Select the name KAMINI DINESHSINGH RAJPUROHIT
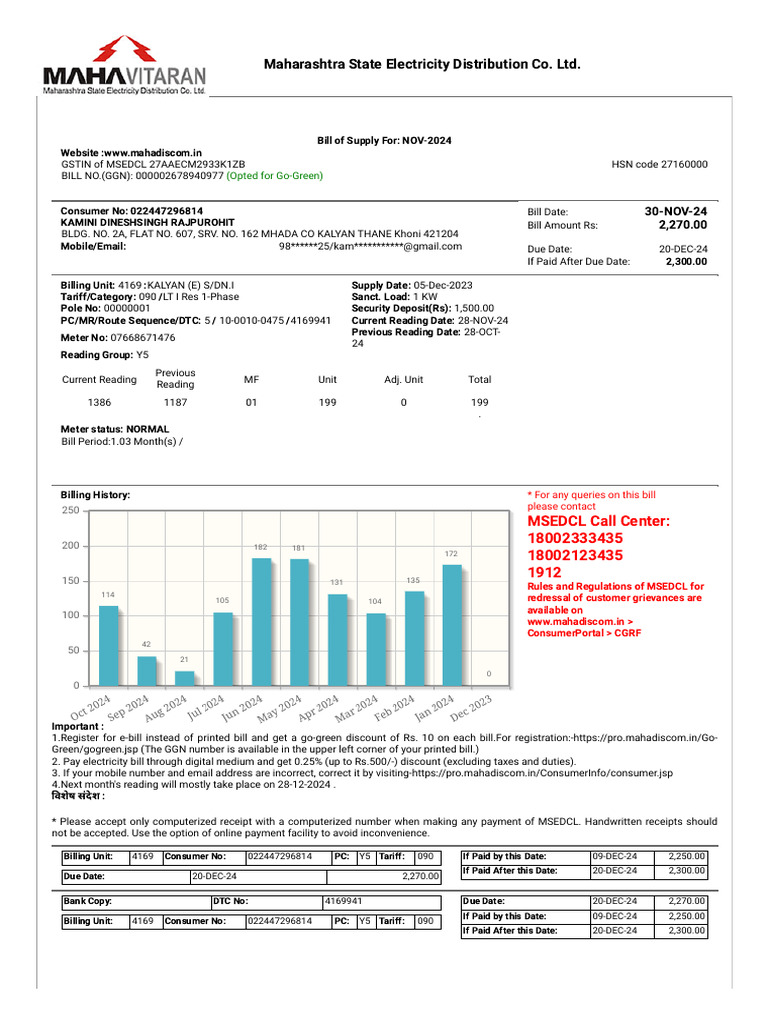Viewport: 768px width, 1024px height. [148, 222]
